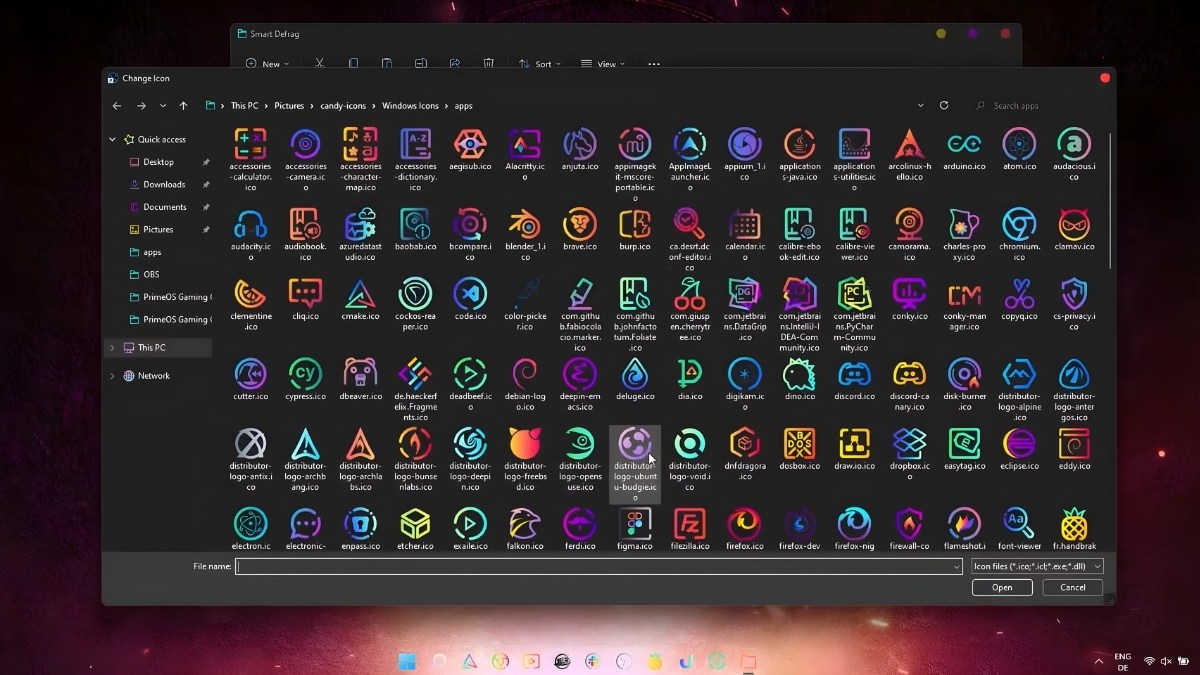This screenshot has height=675, width=1200.
Task: Select the burp.ico icon
Action: point(635,230)
